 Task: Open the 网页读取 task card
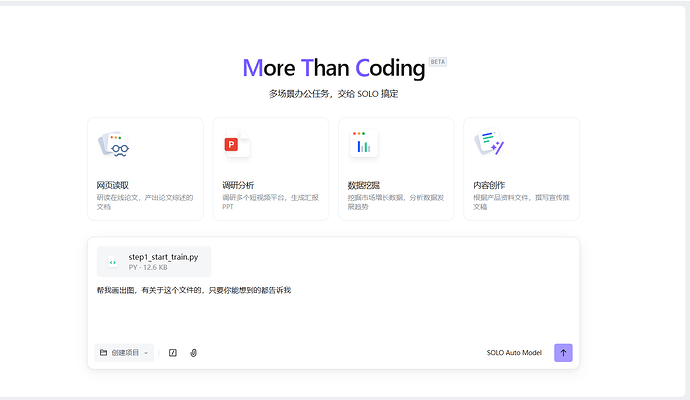(x=145, y=169)
